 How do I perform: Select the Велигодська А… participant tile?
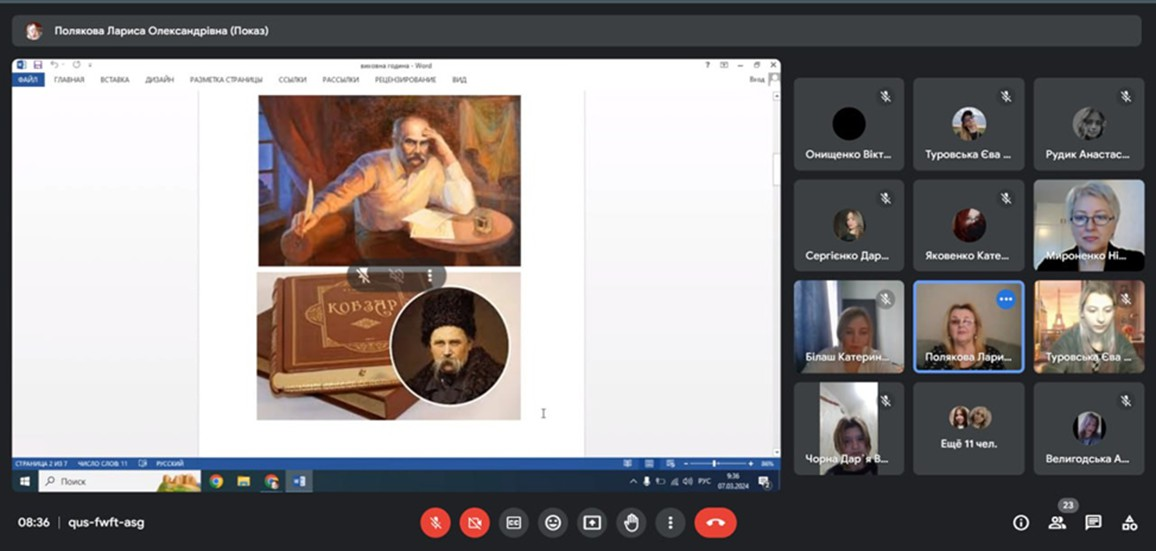pyautogui.click(x=1089, y=429)
